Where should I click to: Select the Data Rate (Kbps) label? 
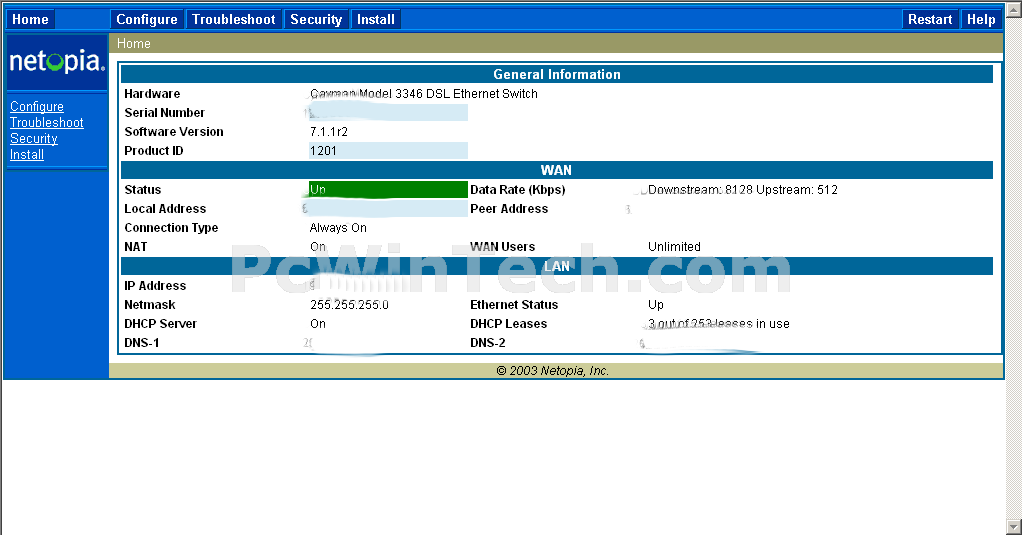[518, 190]
